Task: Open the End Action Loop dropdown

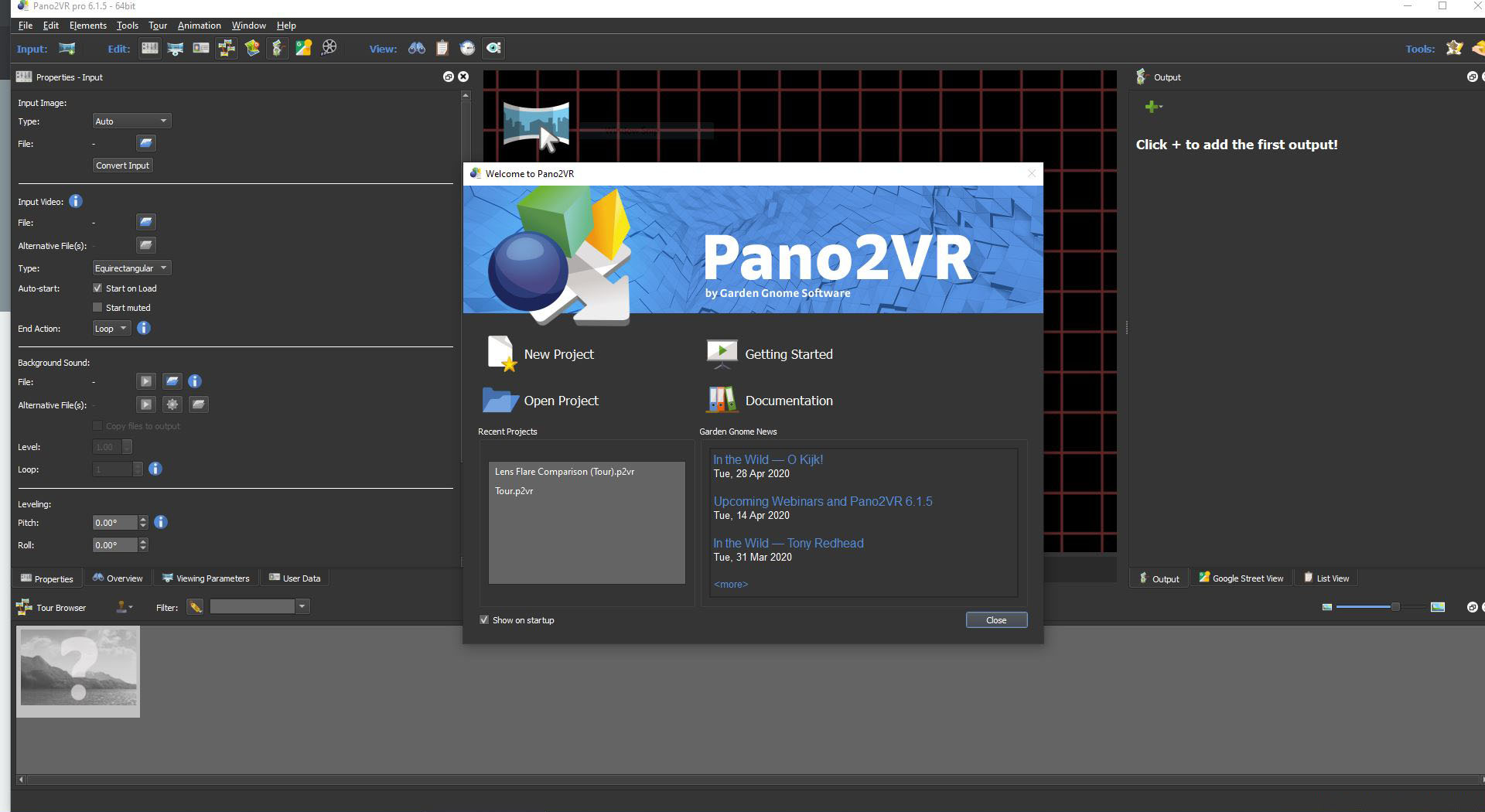Action: [111, 328]
